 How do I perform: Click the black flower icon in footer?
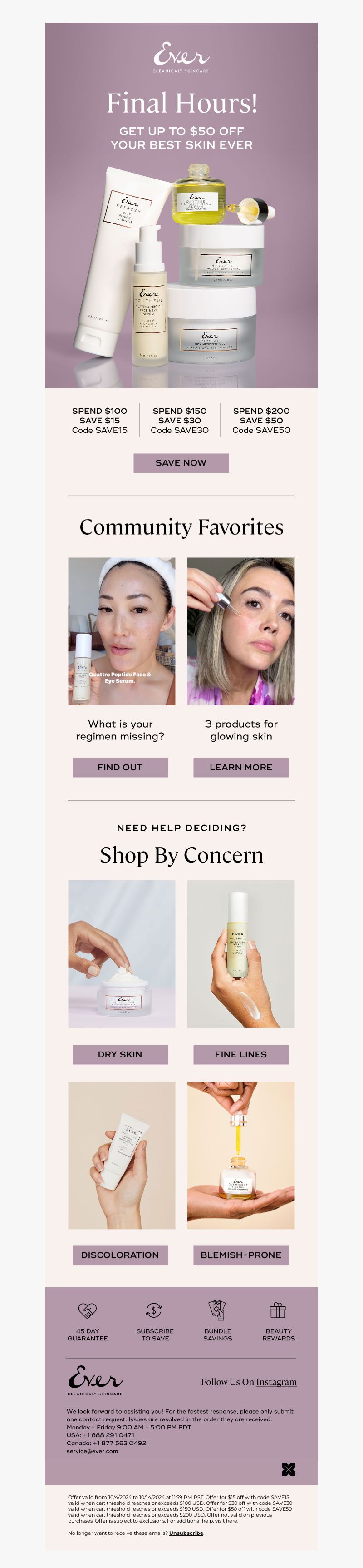click(288, 1469)
